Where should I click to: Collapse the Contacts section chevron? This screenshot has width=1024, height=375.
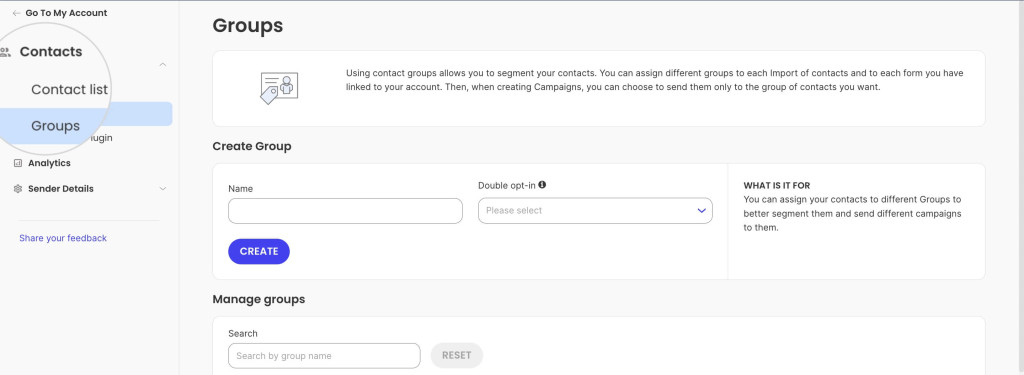(163, 65)
